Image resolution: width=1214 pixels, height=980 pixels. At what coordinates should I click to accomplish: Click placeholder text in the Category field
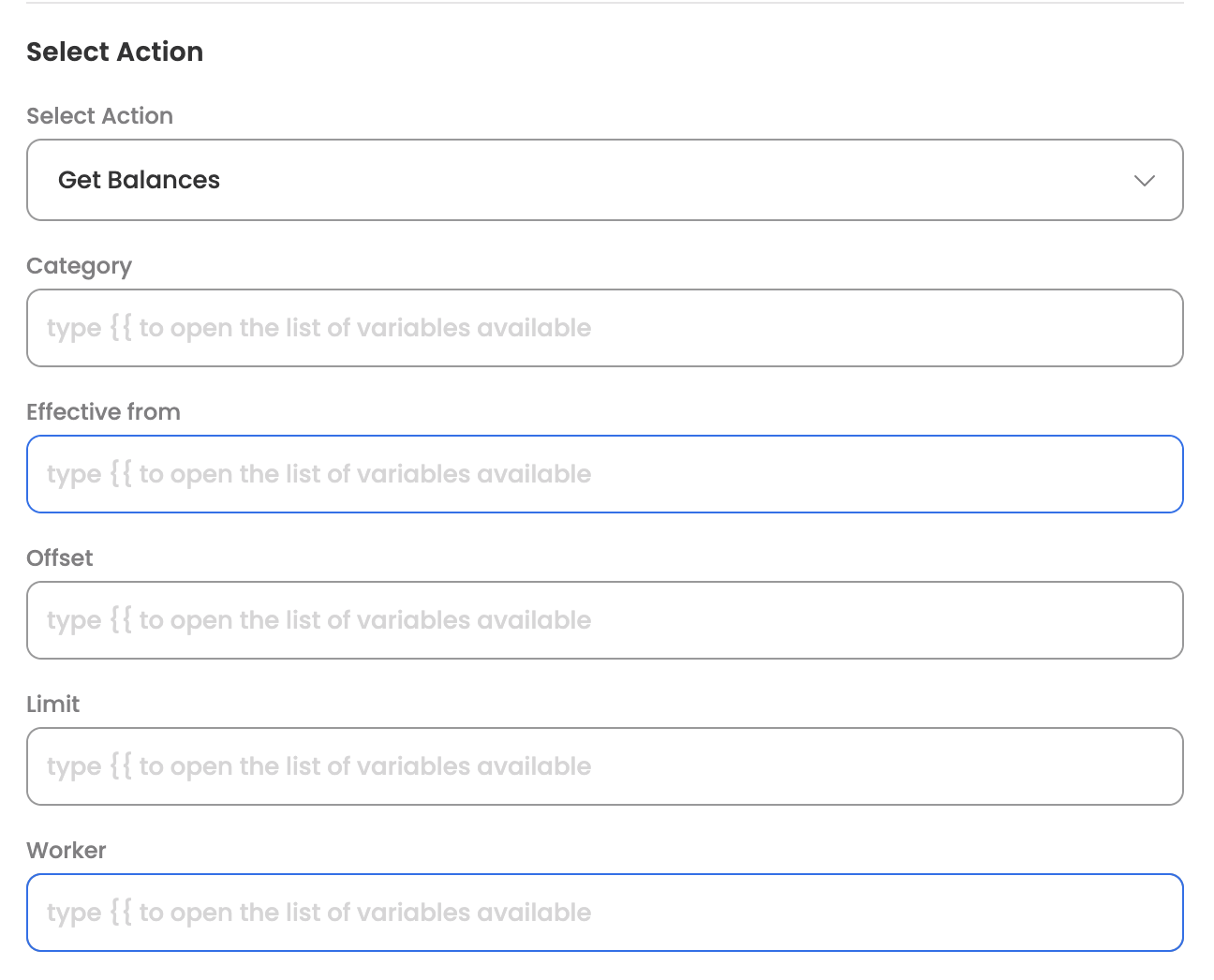coord(318,328)
